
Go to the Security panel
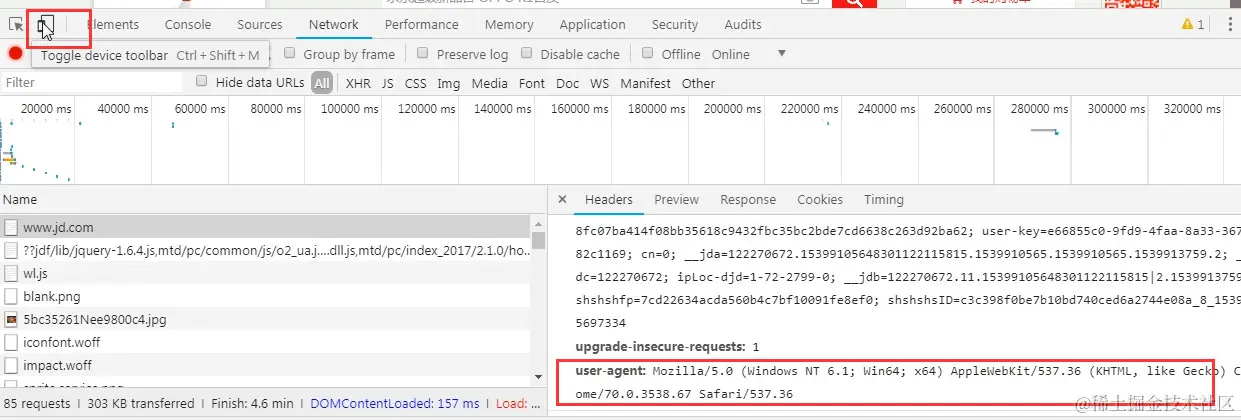(x=675, y=24)
